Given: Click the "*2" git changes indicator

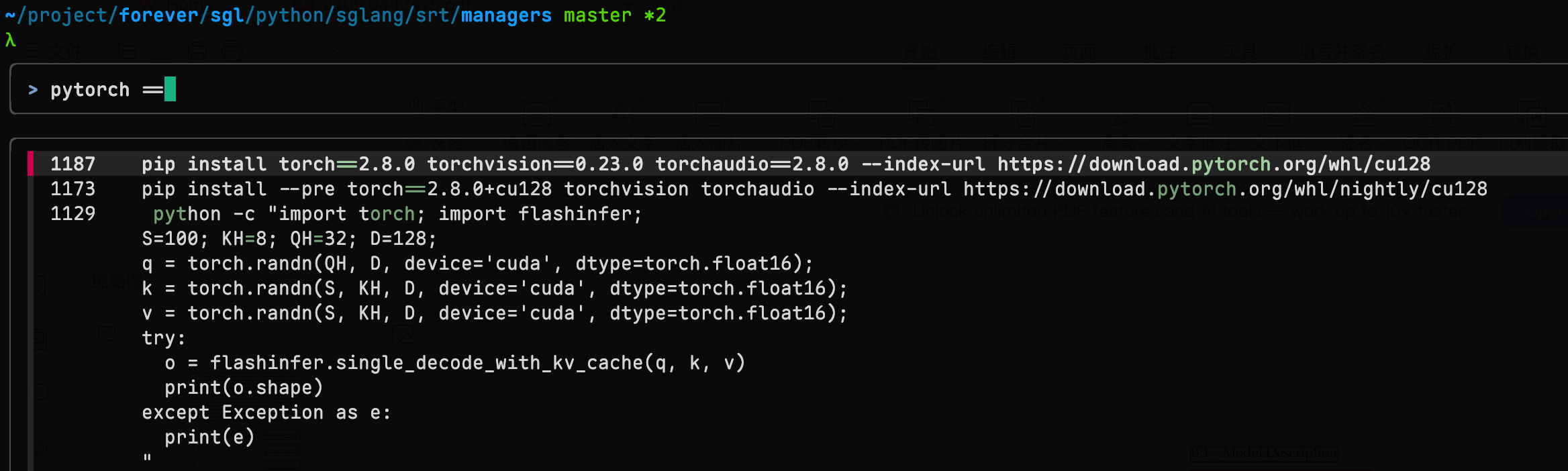Looking at the screenshot, I should pyautogui.click(x=654, y=15).
